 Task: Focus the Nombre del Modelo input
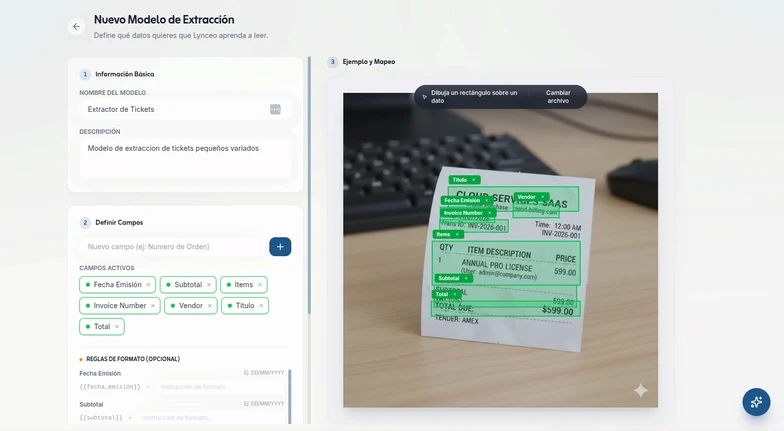coord(185,110)
